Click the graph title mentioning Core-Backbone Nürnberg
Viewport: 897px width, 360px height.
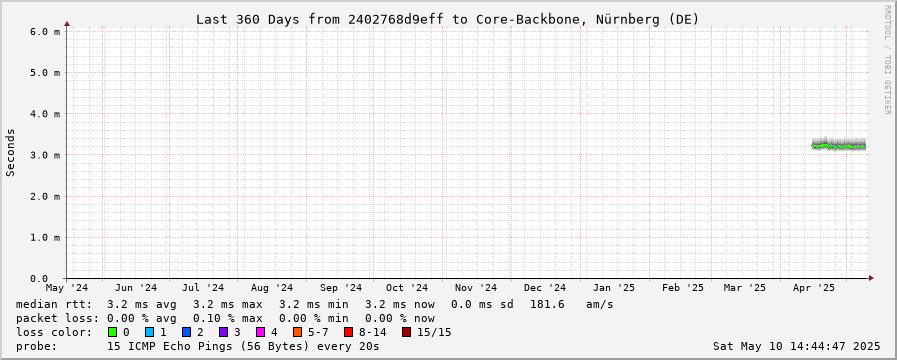447,19
